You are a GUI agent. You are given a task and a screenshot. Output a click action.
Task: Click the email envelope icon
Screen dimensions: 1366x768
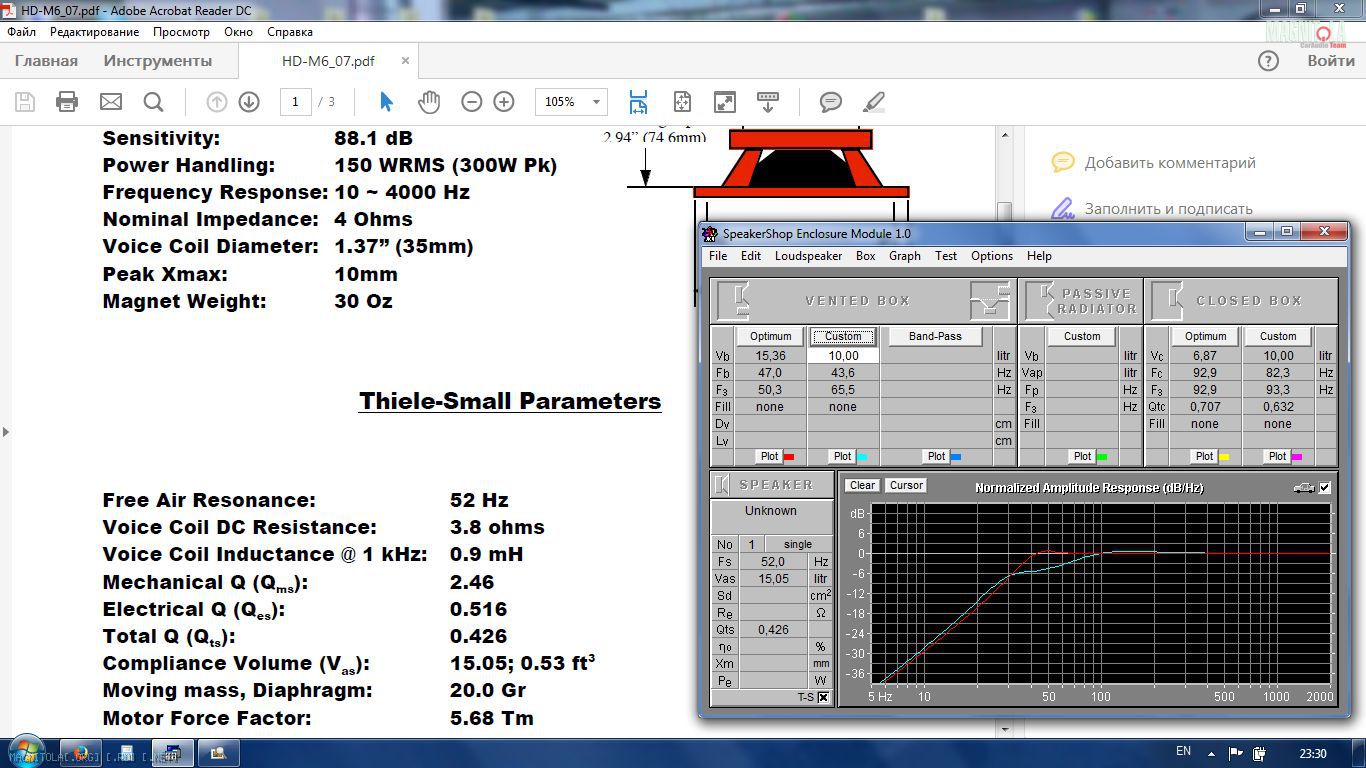pos(110,102)
